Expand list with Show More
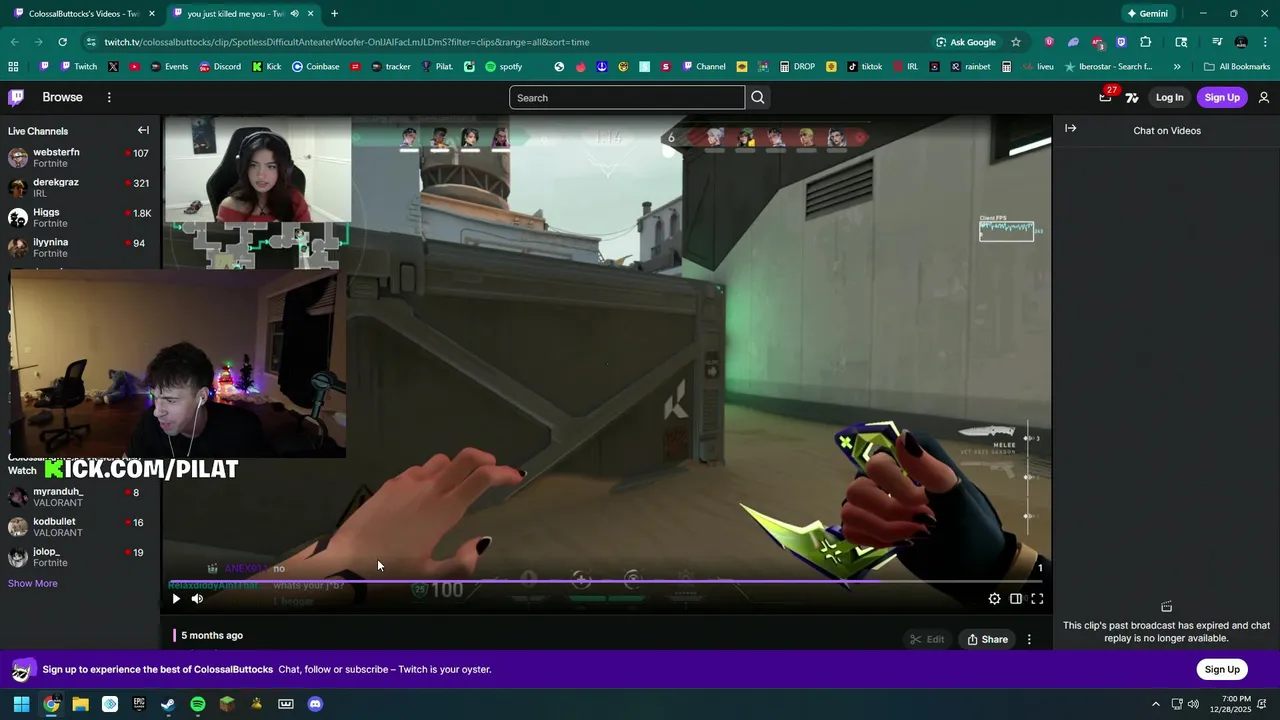Screen dimensions: 1280x720 [x=33, y=583]
